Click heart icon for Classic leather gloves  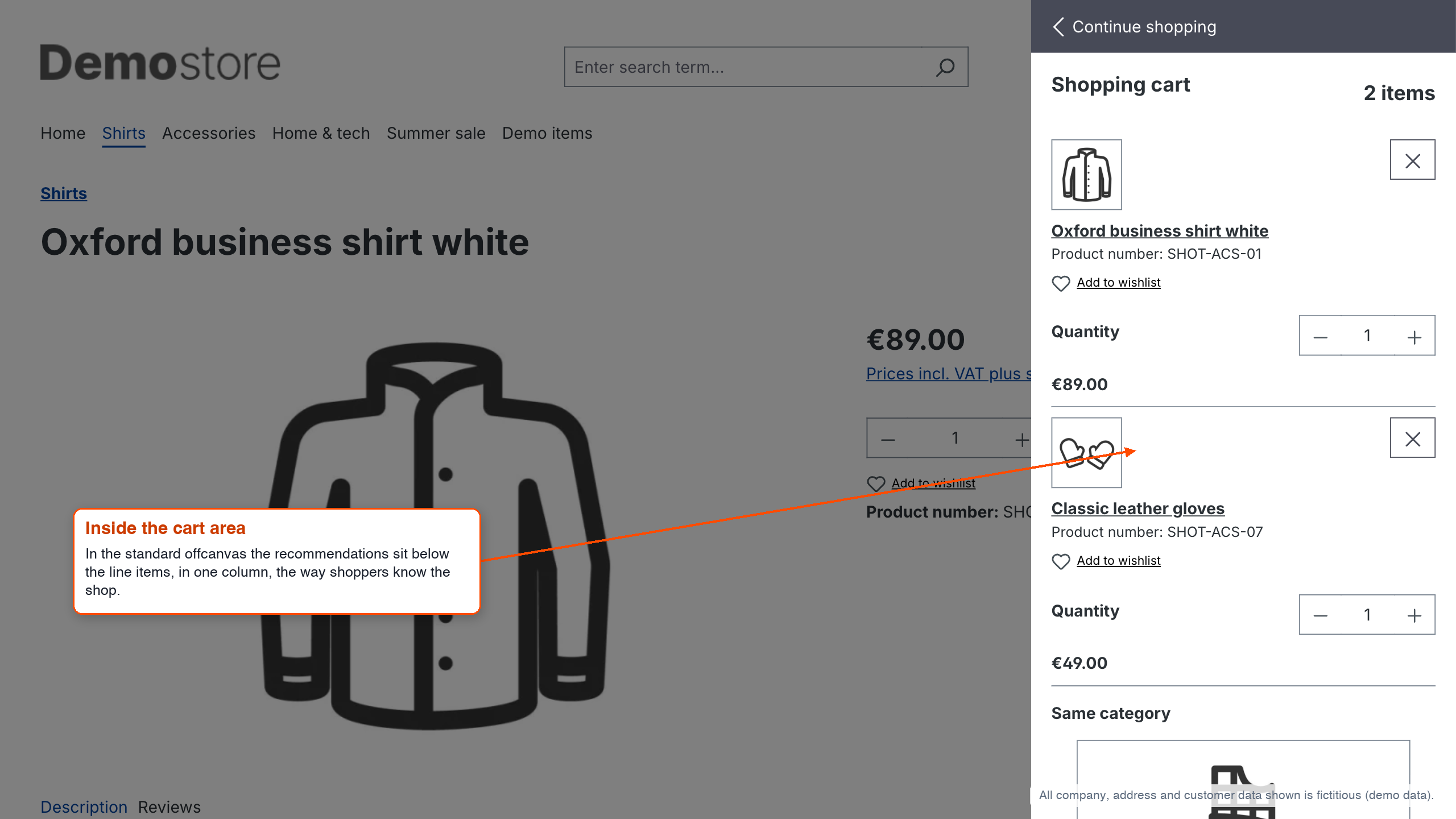click(x=1061, y=561)
